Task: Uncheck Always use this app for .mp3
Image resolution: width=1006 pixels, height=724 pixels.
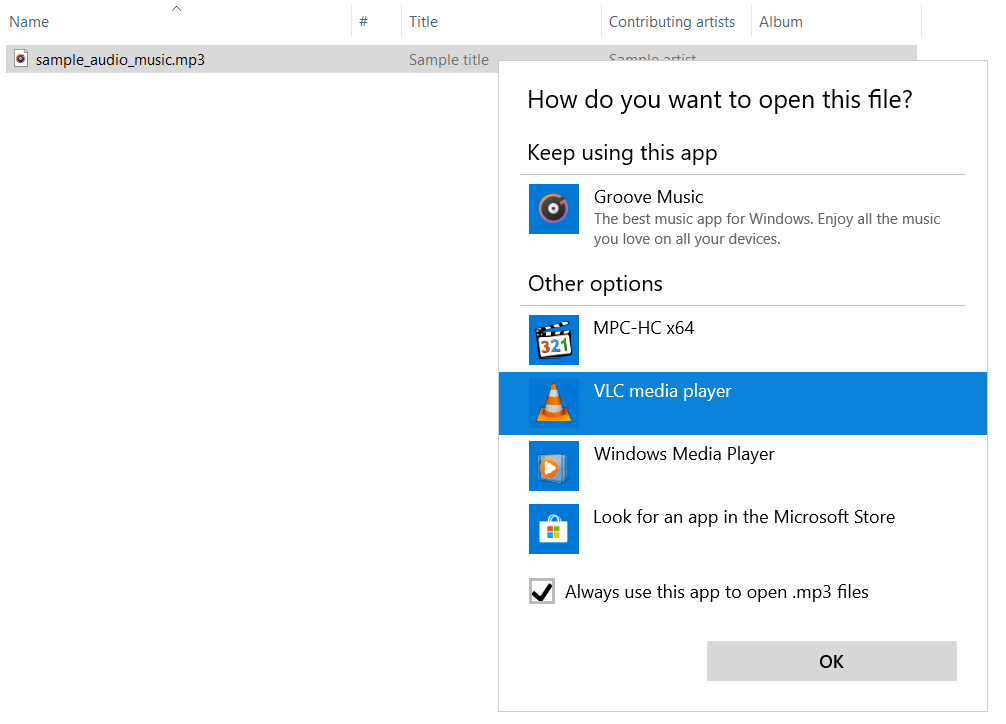Action: pos(542,591)
